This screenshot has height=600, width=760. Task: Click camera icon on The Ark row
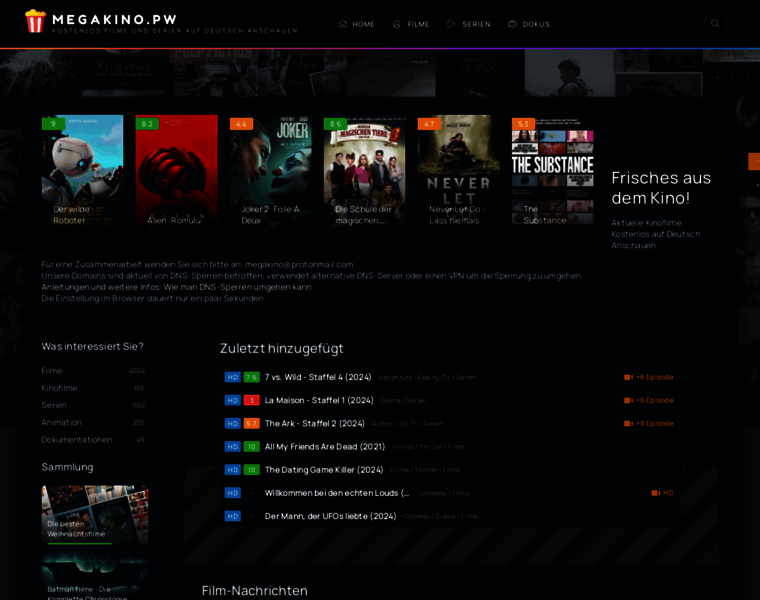pyautogui.click(x=628, y=424)
